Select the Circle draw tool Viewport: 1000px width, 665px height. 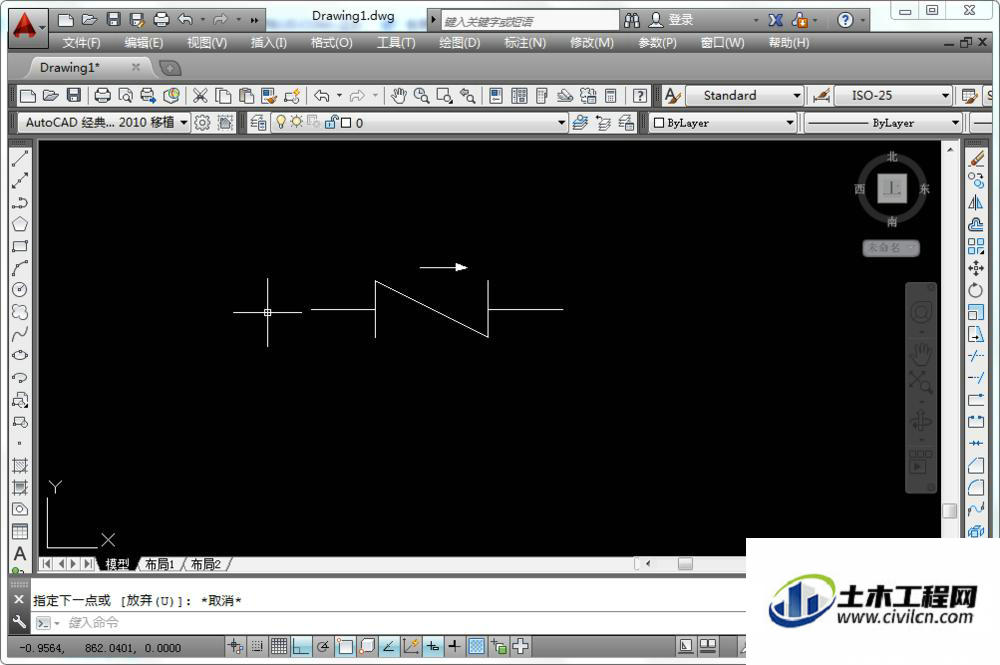coord(20,290)
